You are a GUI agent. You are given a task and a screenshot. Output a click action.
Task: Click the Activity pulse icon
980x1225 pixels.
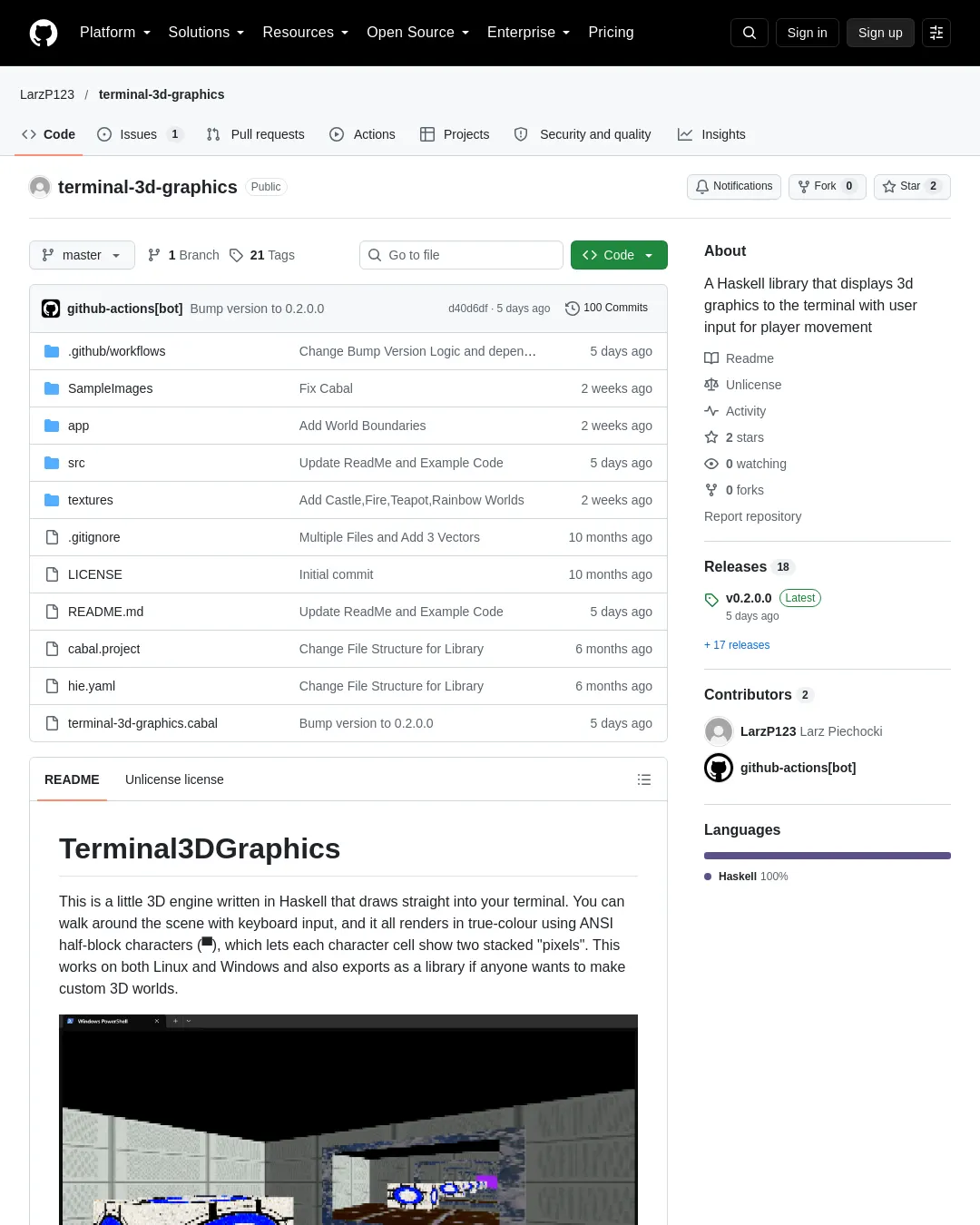coord(711,411)
